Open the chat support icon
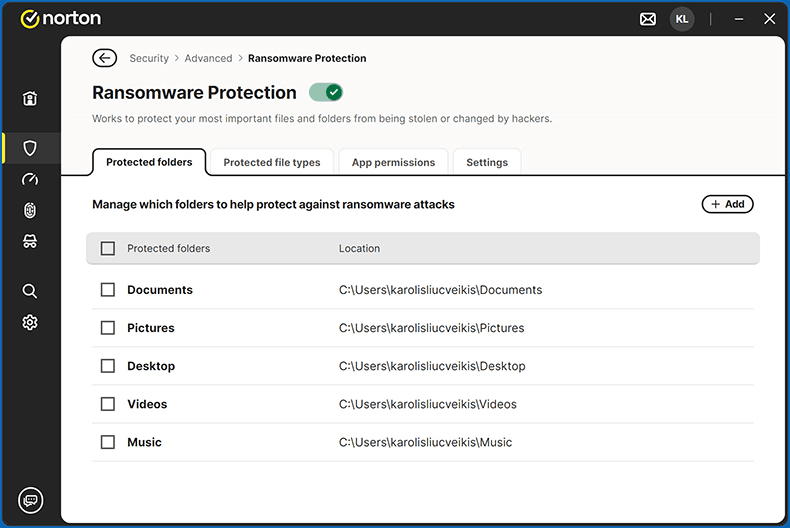The image size is (790, 528). click(x=31, y=500)
